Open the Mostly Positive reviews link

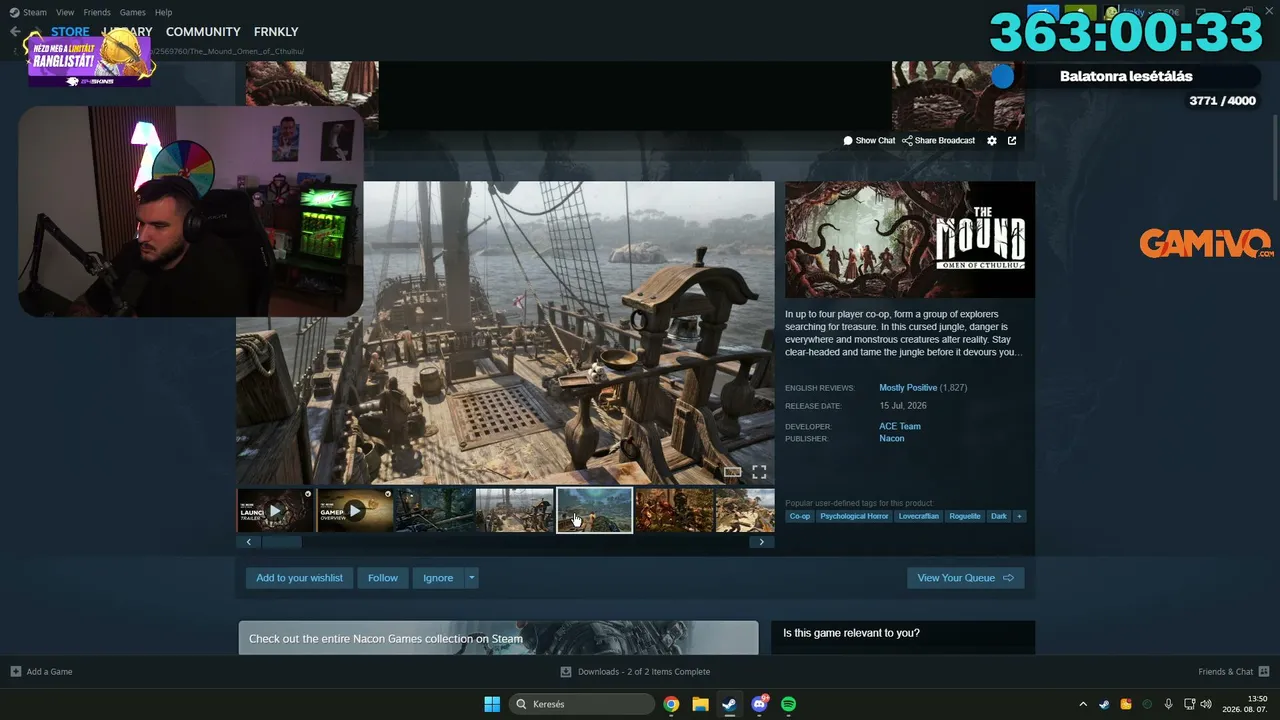point(908,388)
